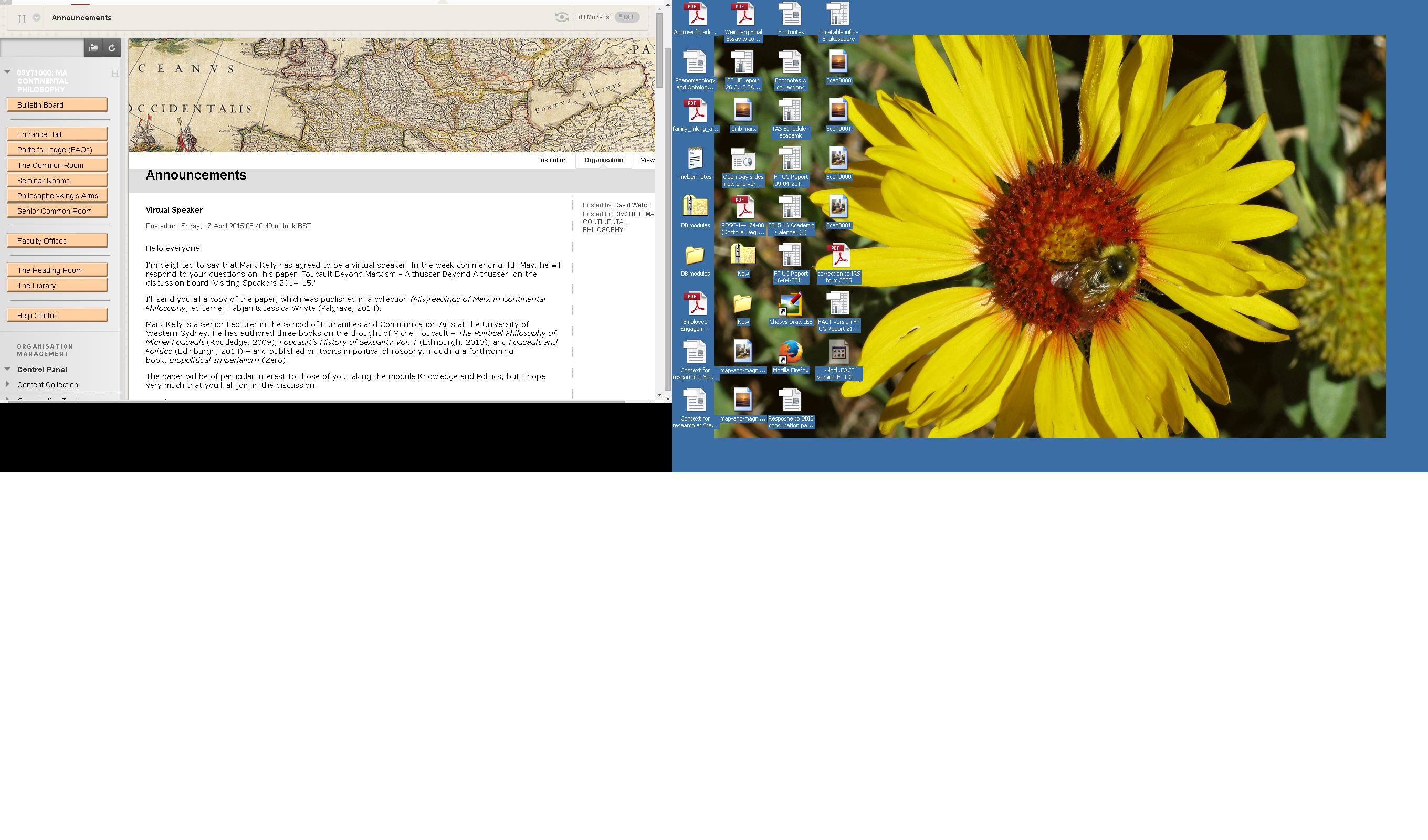Open breadcrumb dropdown arrow beside H icon
This screenshot has width=1428, height=840.
[x=37, y=17]
